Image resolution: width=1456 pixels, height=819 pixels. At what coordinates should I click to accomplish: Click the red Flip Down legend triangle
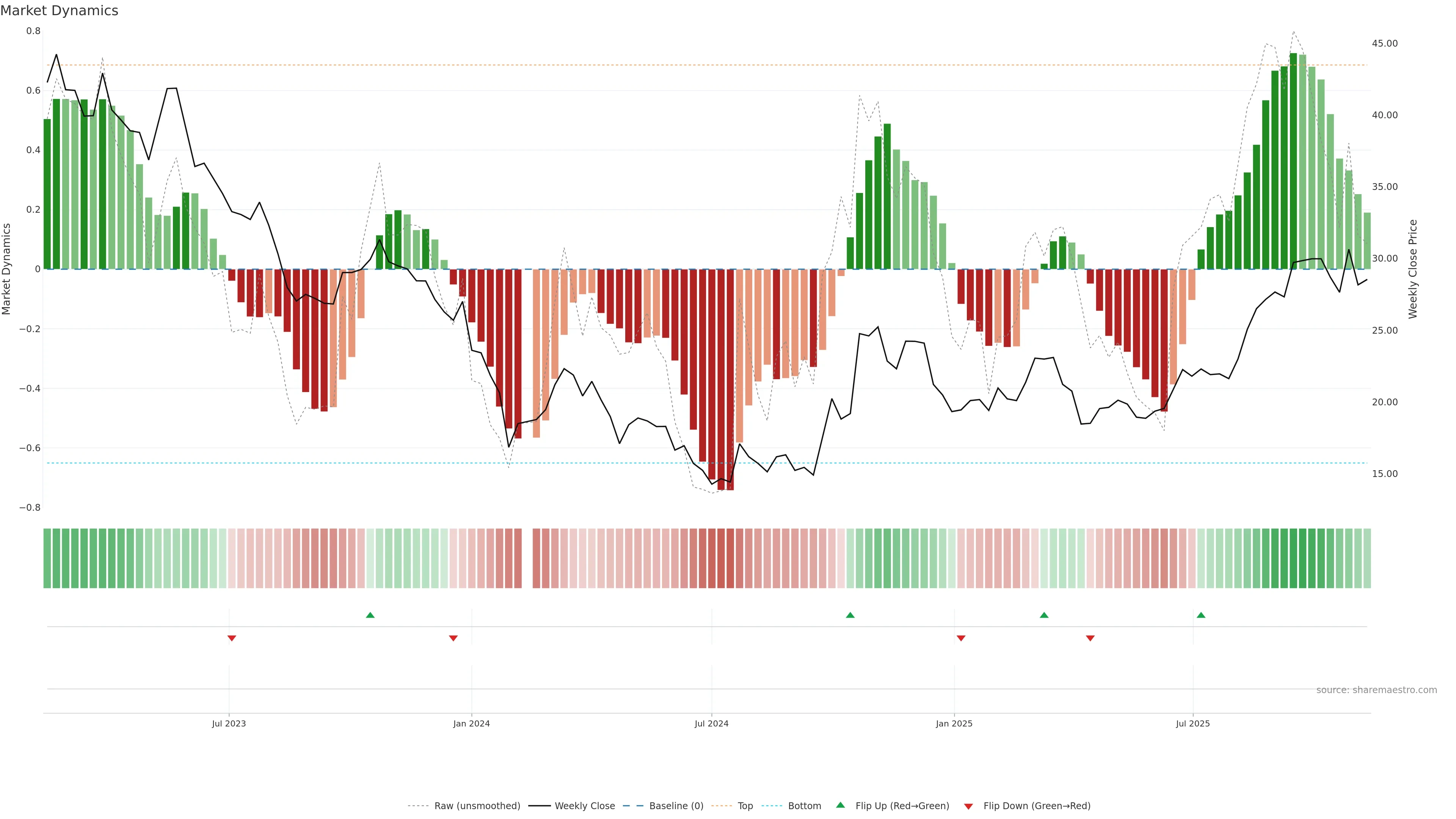[968, 806]
